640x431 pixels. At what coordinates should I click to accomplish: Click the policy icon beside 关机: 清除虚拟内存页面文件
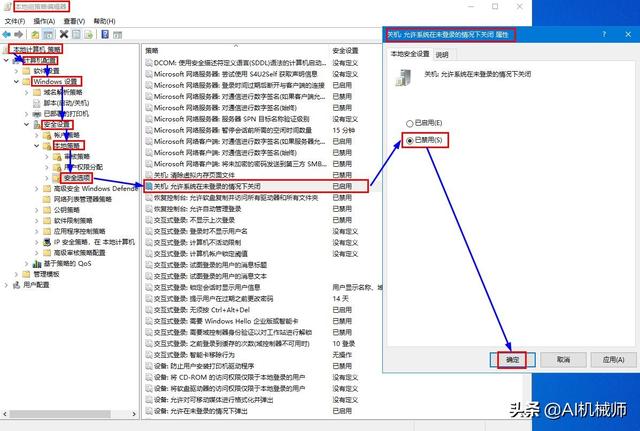point(149,175)
